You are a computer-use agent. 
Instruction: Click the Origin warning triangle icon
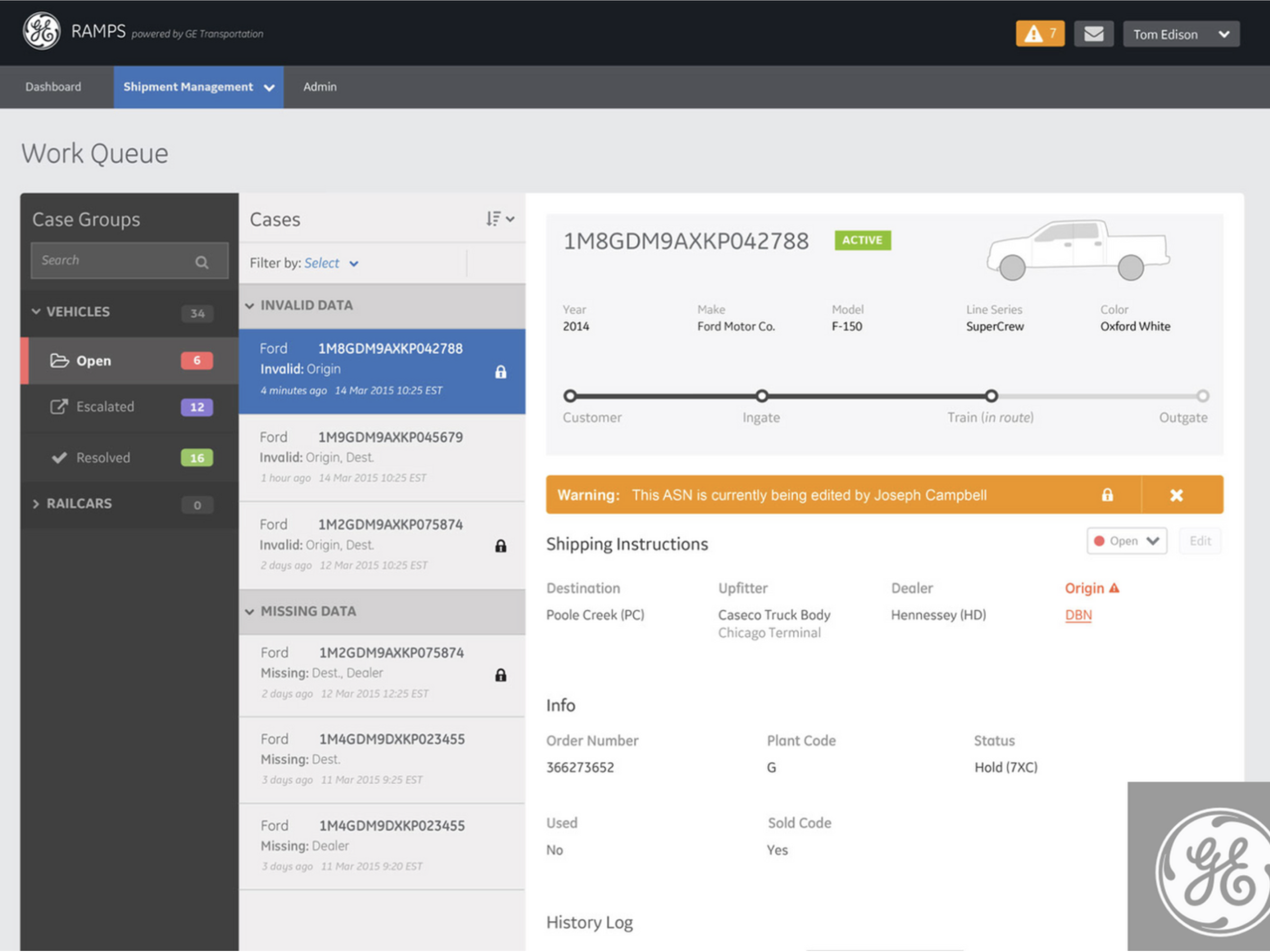[x=1114, y=588]
